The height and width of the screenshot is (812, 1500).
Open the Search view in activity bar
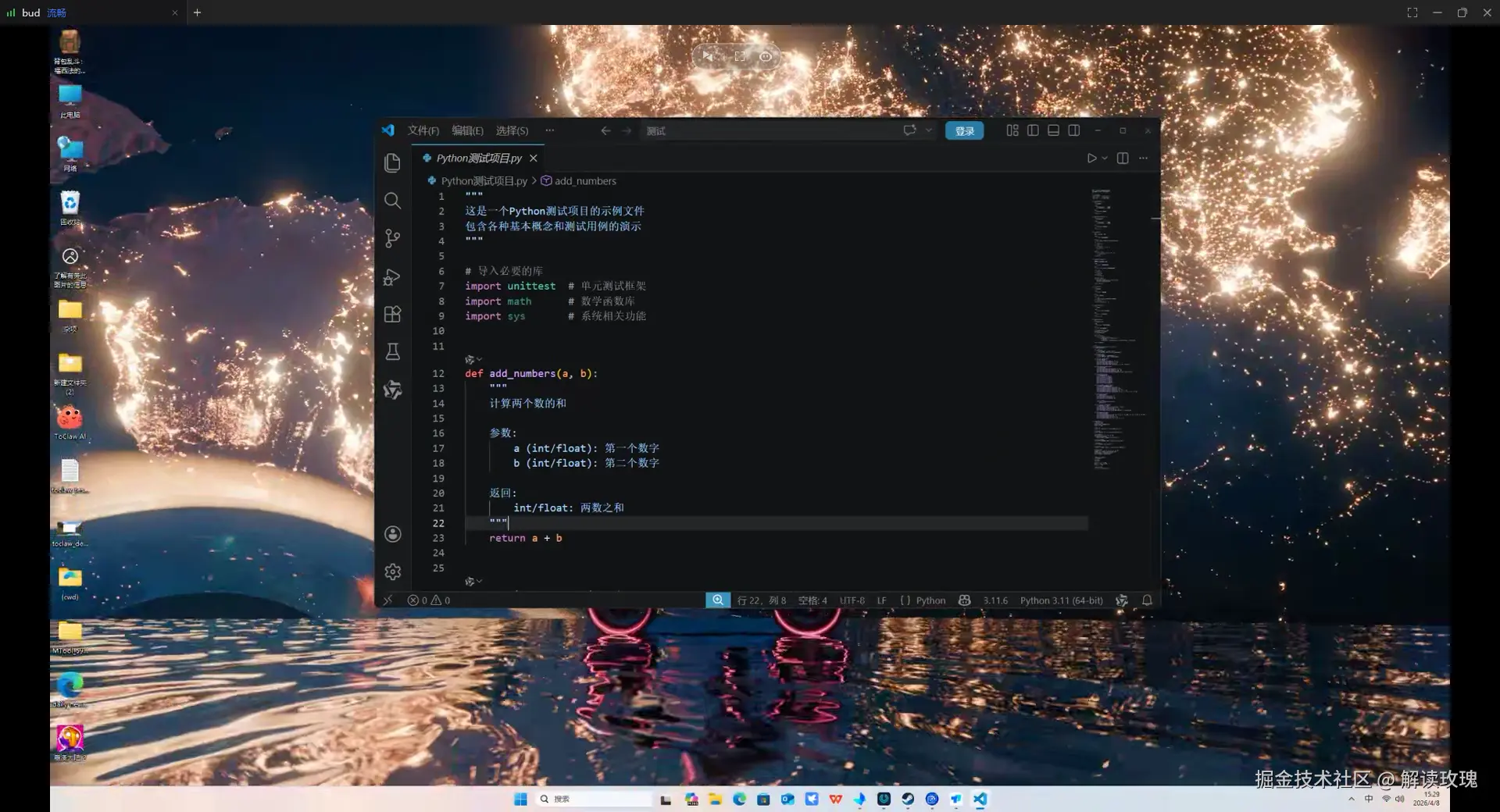(392, 201)
